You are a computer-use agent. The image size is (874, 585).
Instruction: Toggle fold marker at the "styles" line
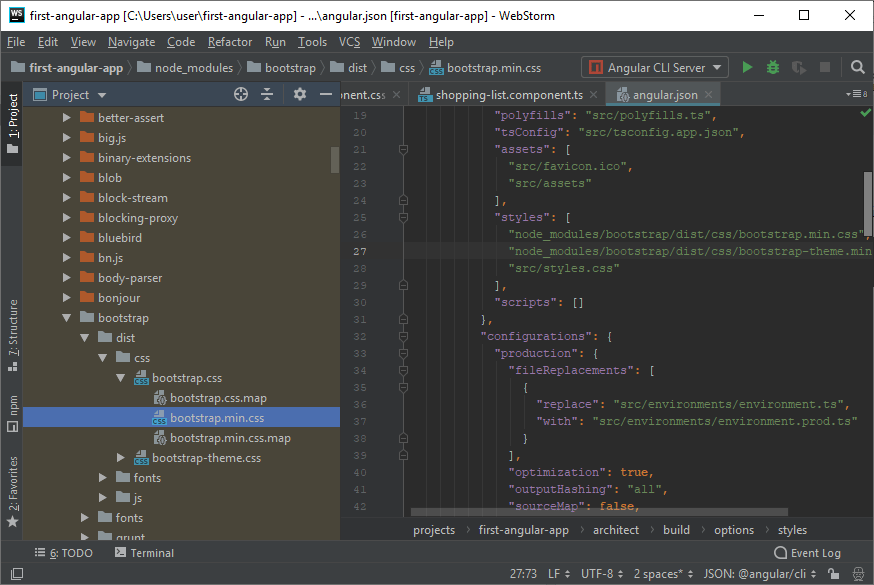coord(403,217)
